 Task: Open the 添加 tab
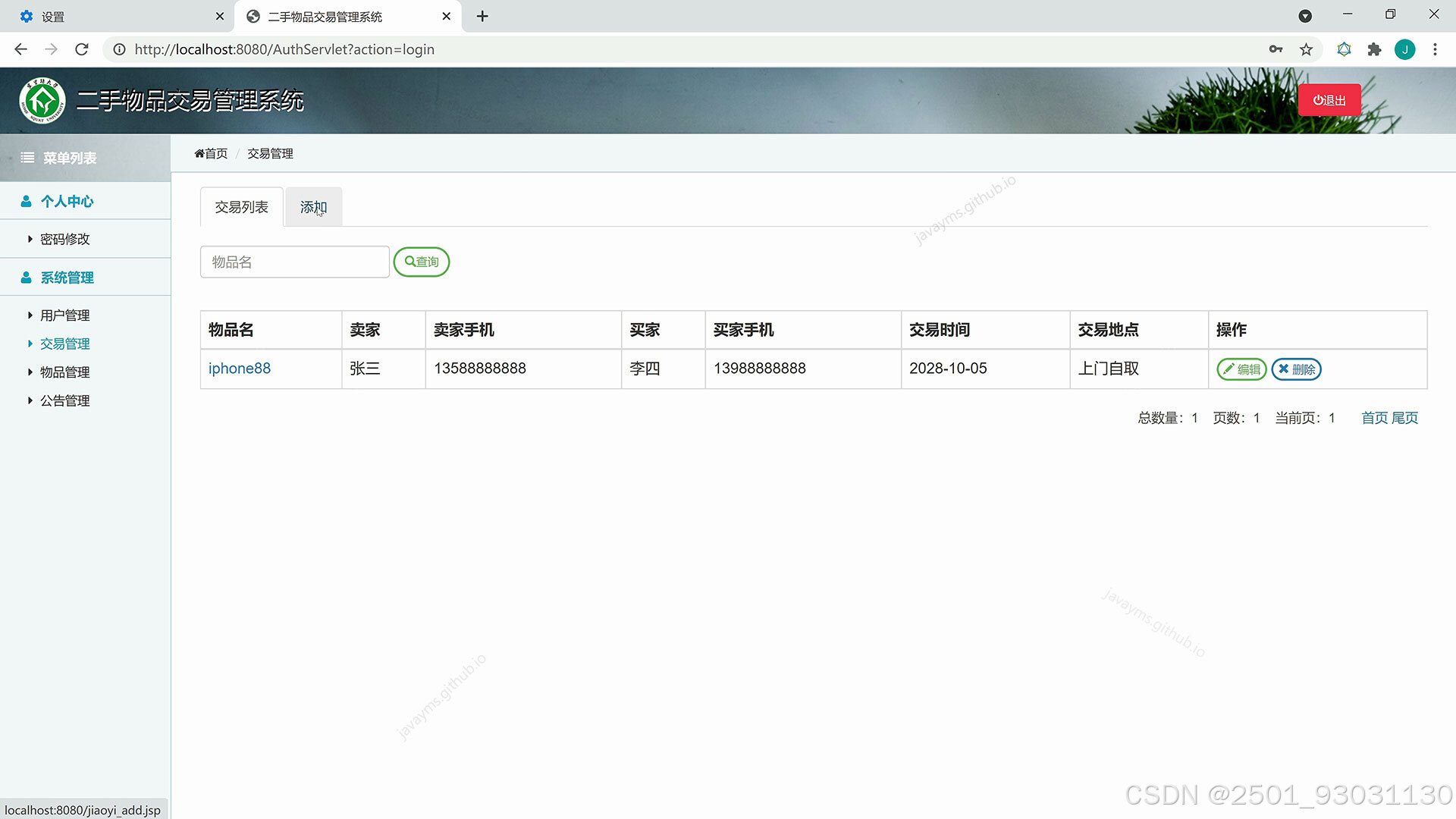313,207
